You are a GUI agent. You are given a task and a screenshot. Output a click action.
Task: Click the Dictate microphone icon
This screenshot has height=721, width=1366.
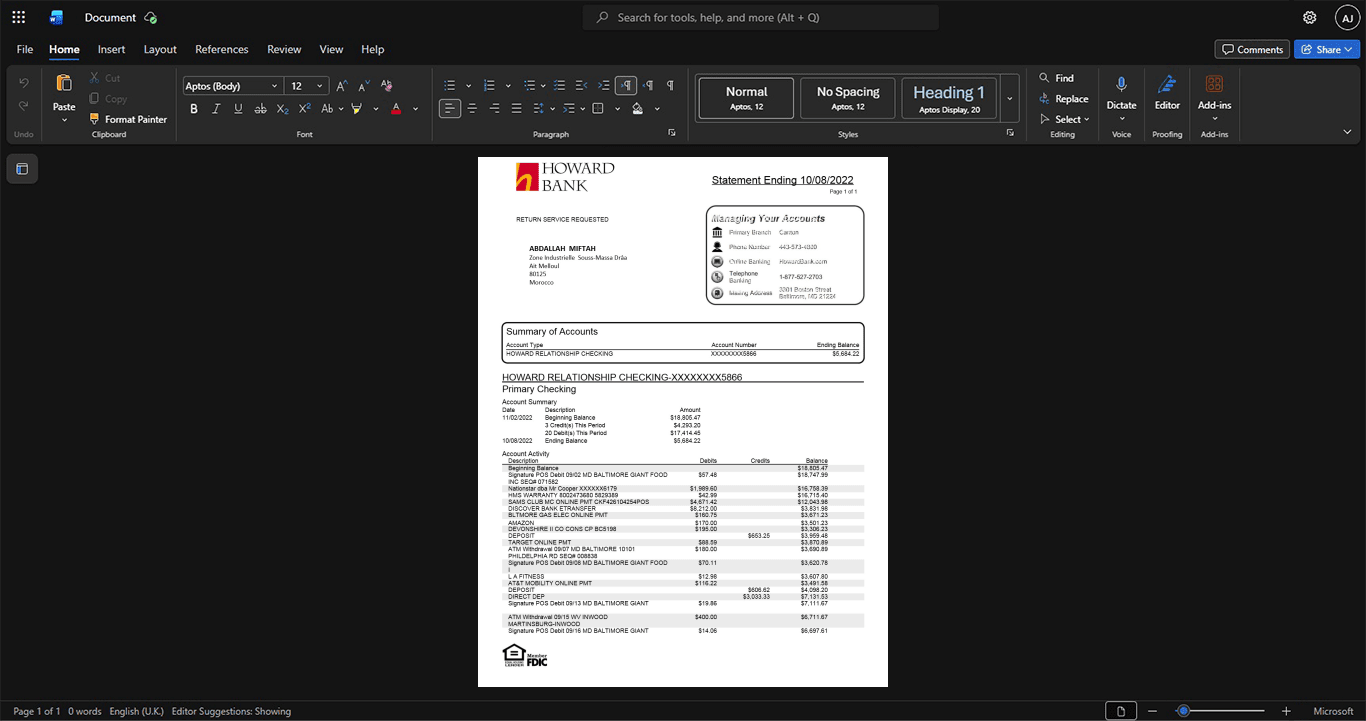click(x=1122, y=84)
